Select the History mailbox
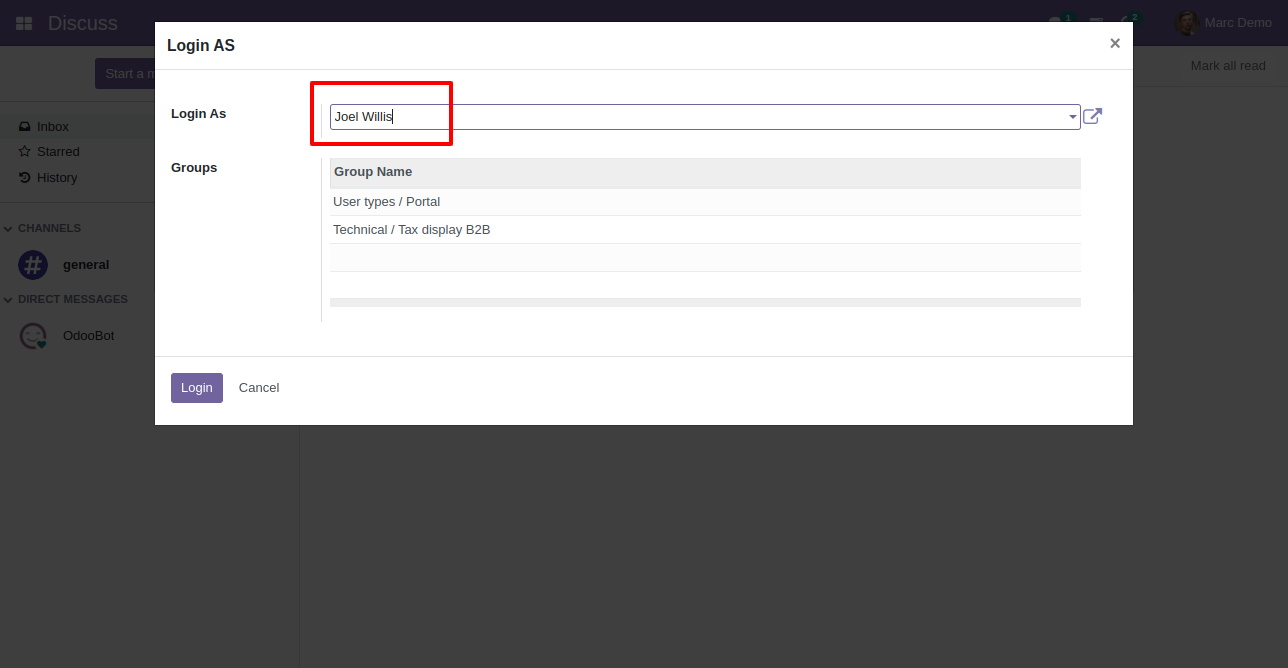Image resolution: width=1288 pixels, height=668 pixels. pyautogui.click(x=76, y=178)
